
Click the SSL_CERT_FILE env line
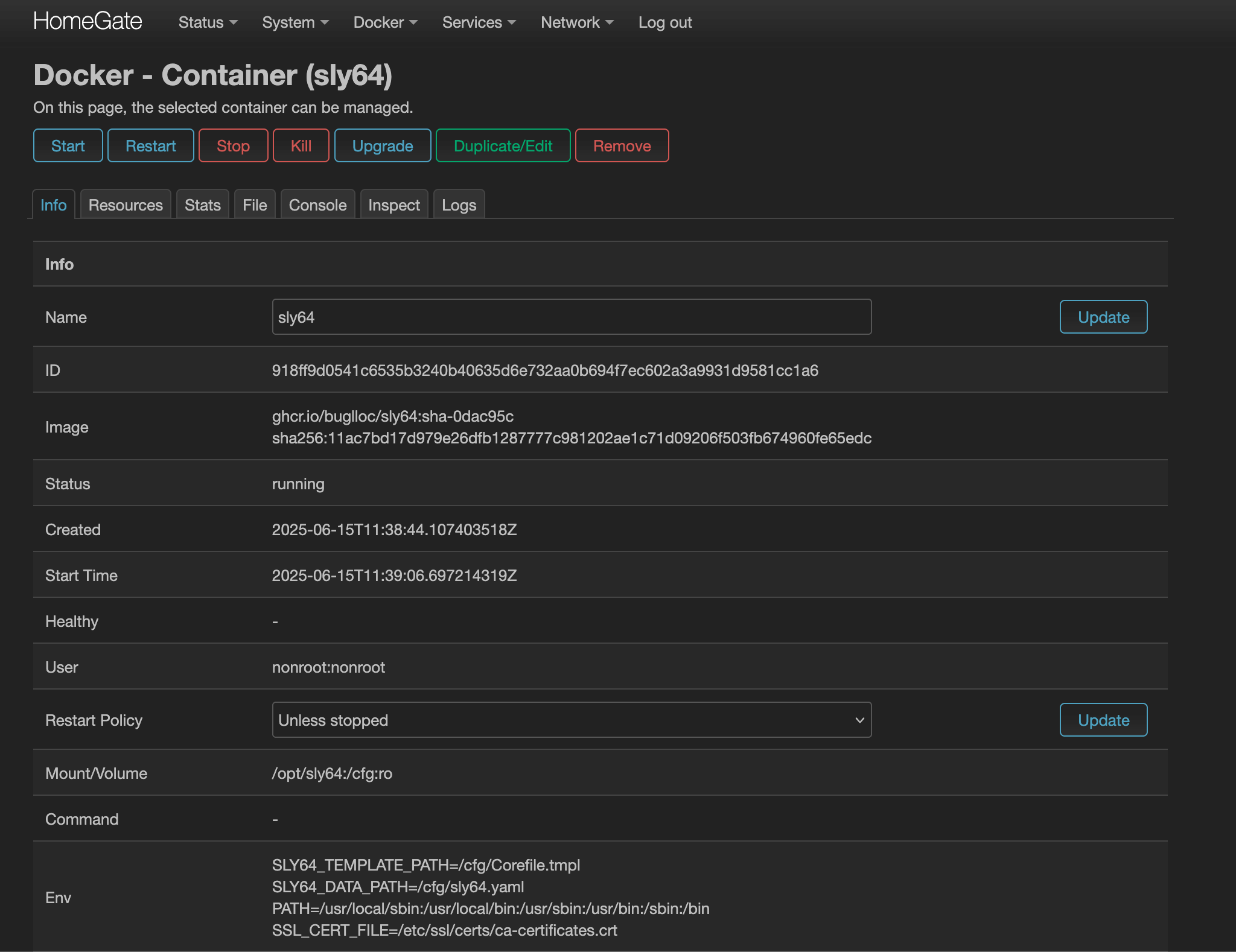coord(444,930)
